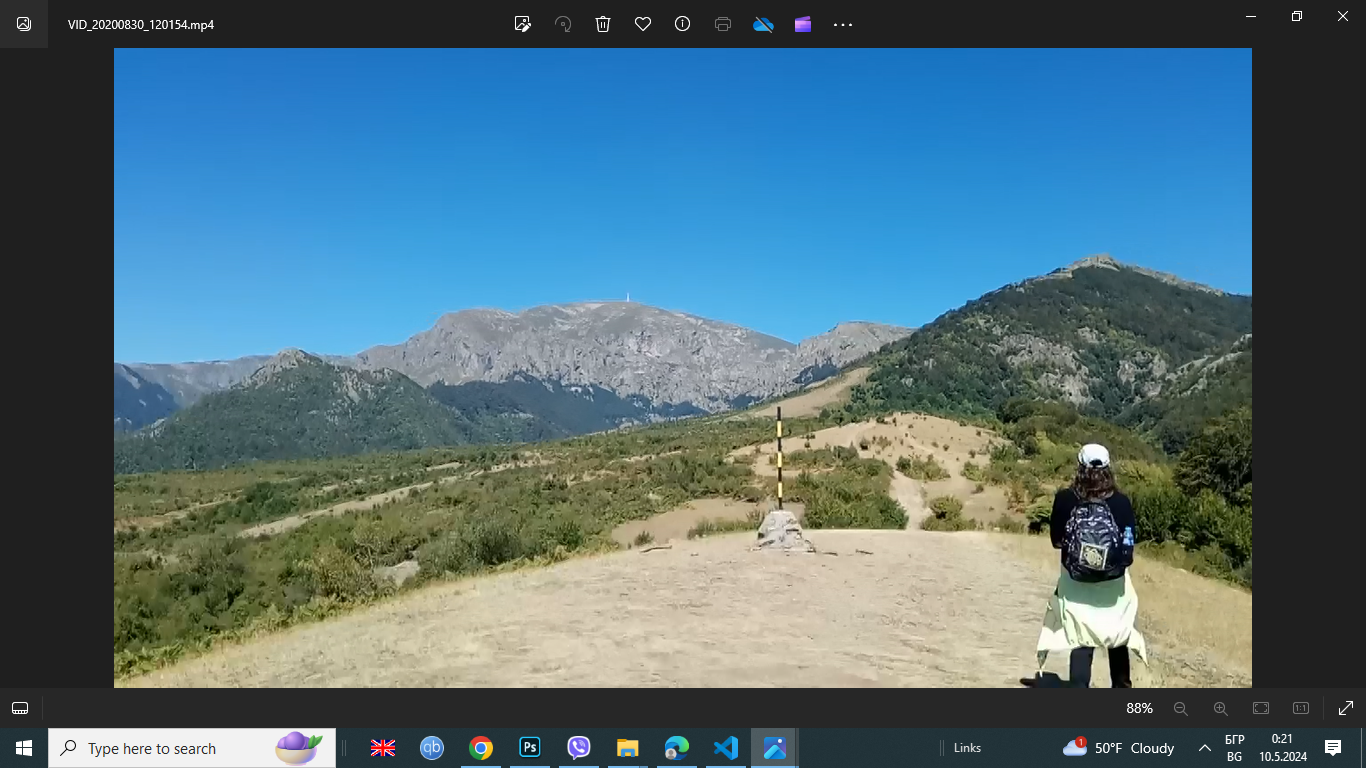
Task: Enter full screen with the arrows icon
Action: 1346,708
